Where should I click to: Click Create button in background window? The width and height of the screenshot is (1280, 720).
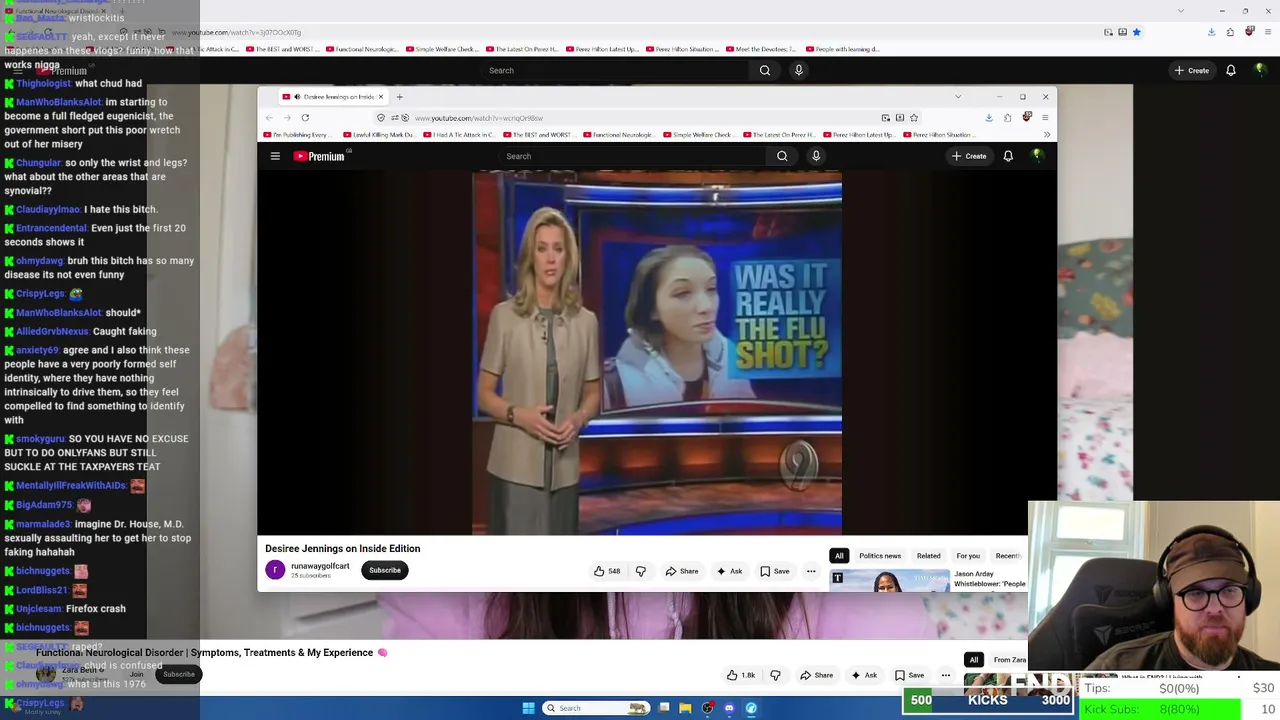pos(1192,70)
